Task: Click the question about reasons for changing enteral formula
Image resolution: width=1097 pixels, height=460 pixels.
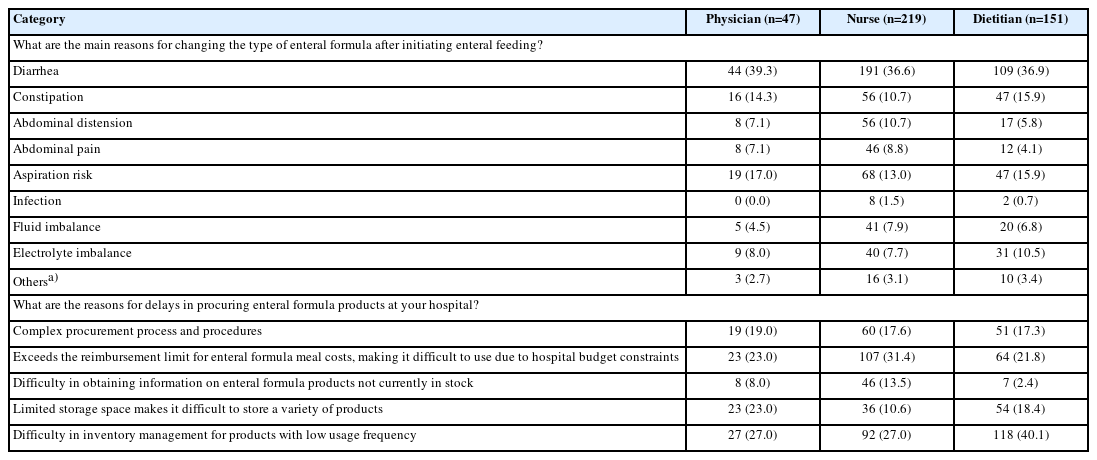Action: (x=278, y=46)
